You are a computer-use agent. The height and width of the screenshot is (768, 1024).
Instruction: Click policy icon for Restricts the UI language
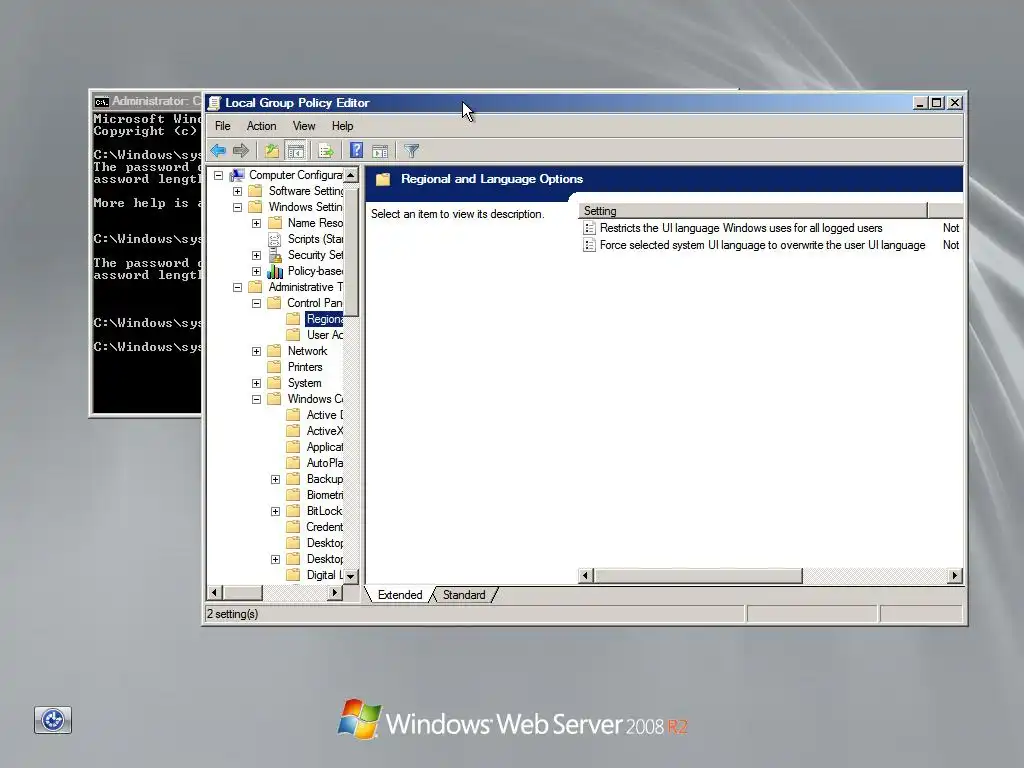(x=589, y=228)
